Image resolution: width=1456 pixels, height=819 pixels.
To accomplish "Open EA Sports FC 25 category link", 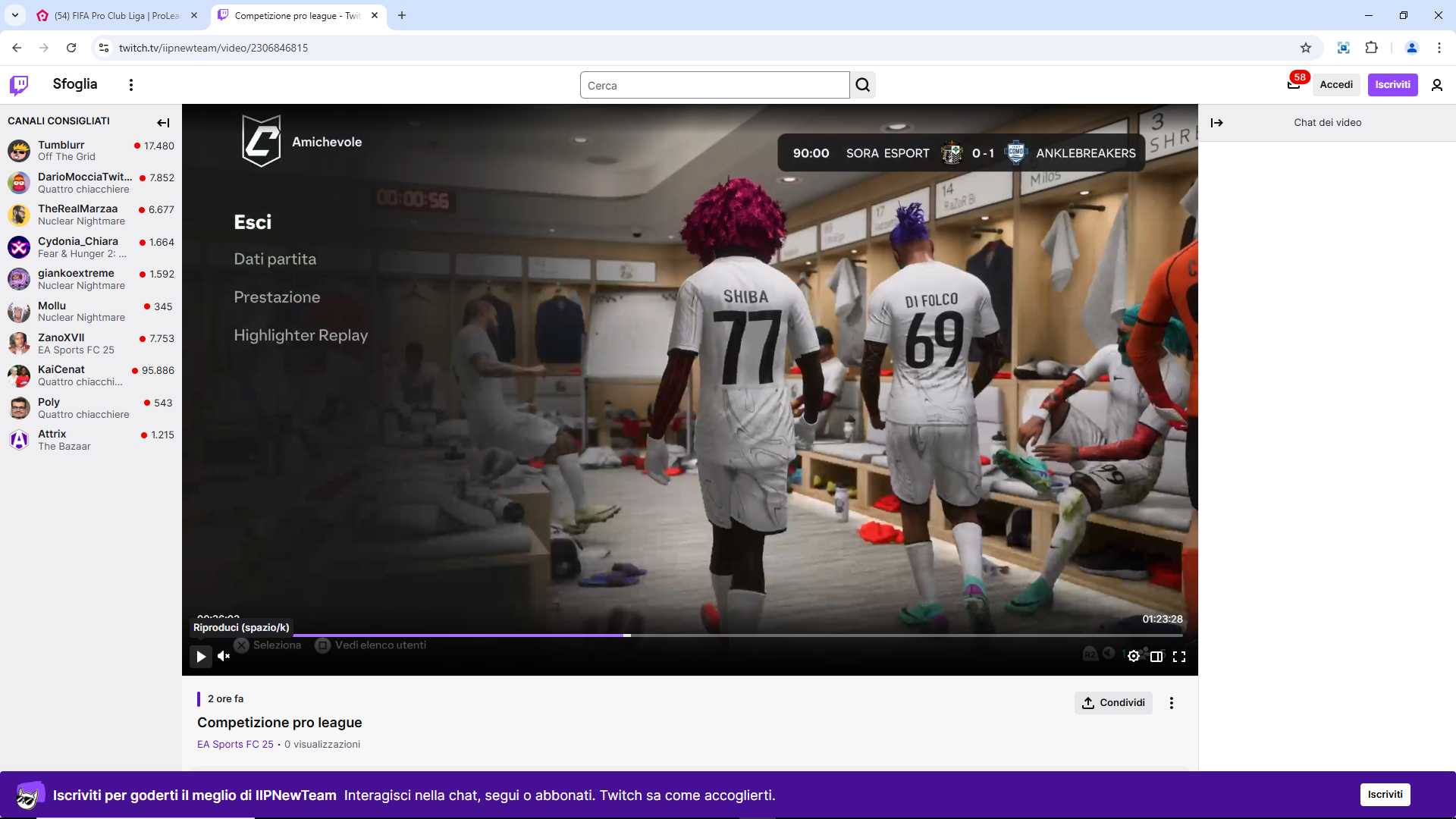I will [x=235, y=745].
